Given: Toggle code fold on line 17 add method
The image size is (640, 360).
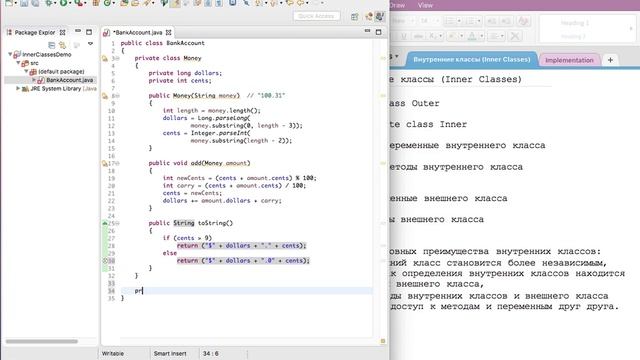Looking at the screenshot, I should [118, 163].
